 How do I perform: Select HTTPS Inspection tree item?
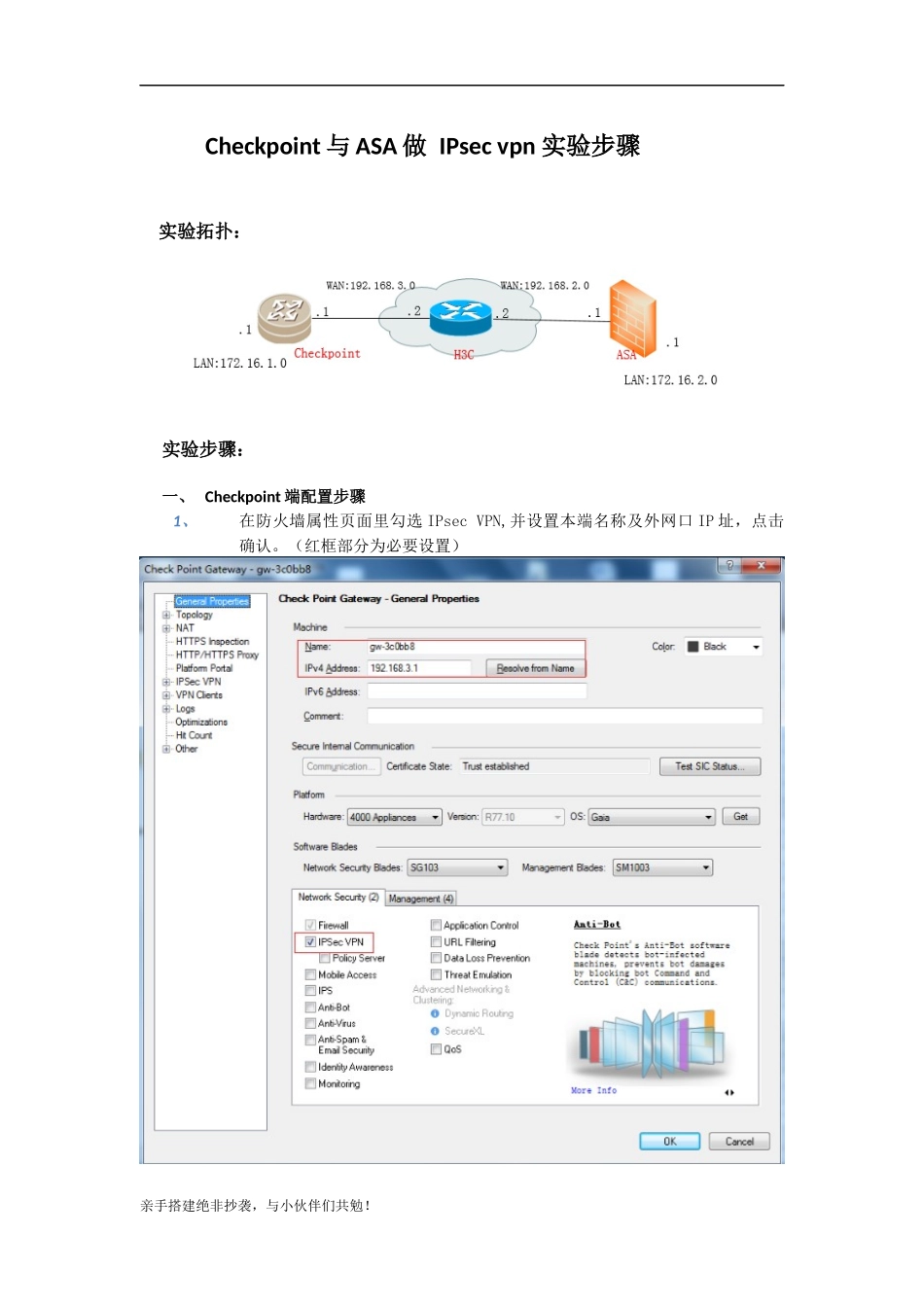(212, 642)
